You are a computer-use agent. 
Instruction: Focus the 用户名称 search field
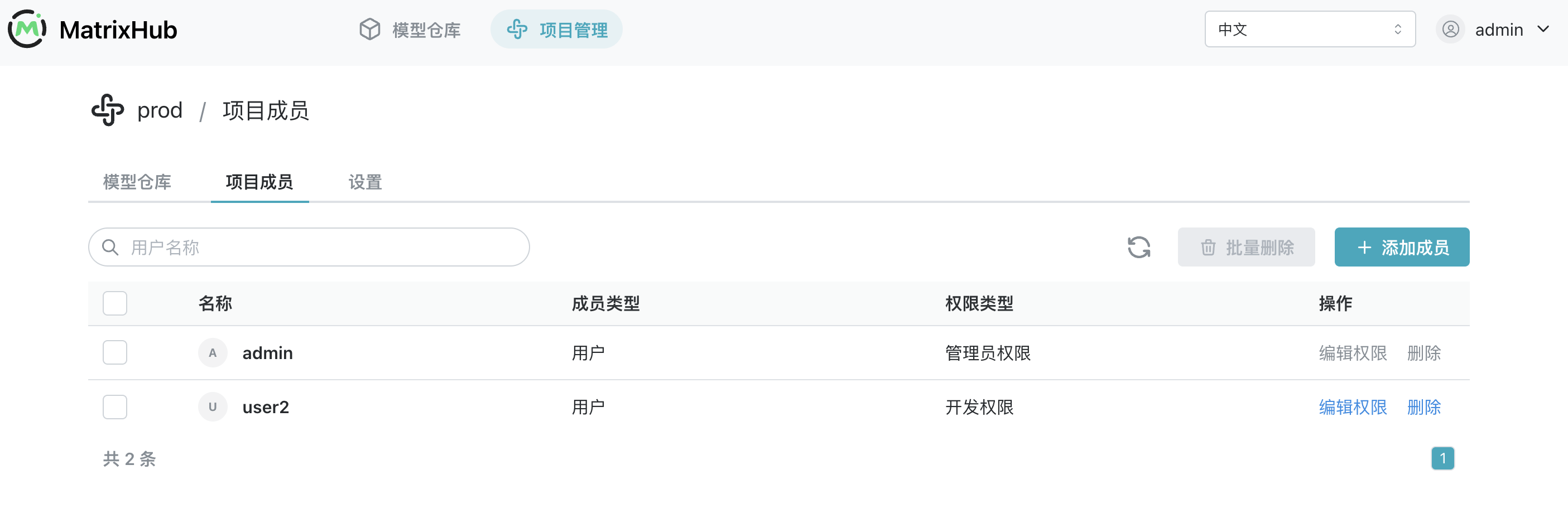point(309,248)
